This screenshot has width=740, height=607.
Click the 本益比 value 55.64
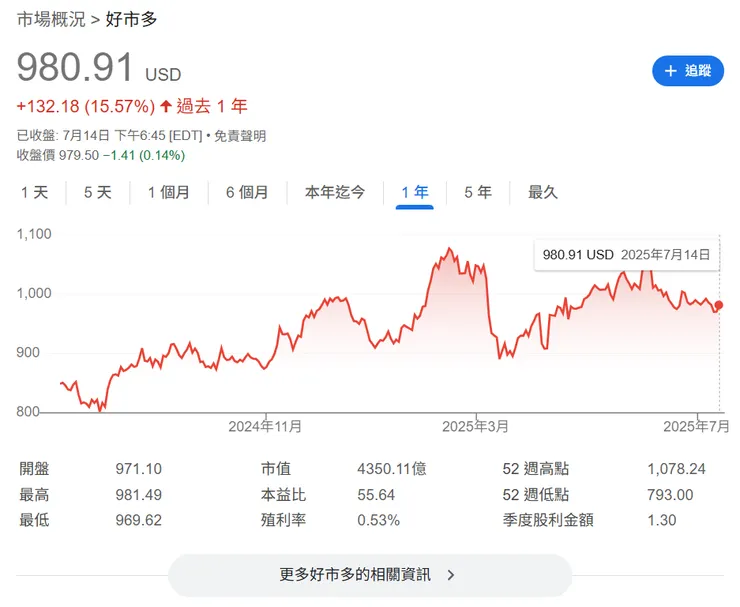click(376, 495)
